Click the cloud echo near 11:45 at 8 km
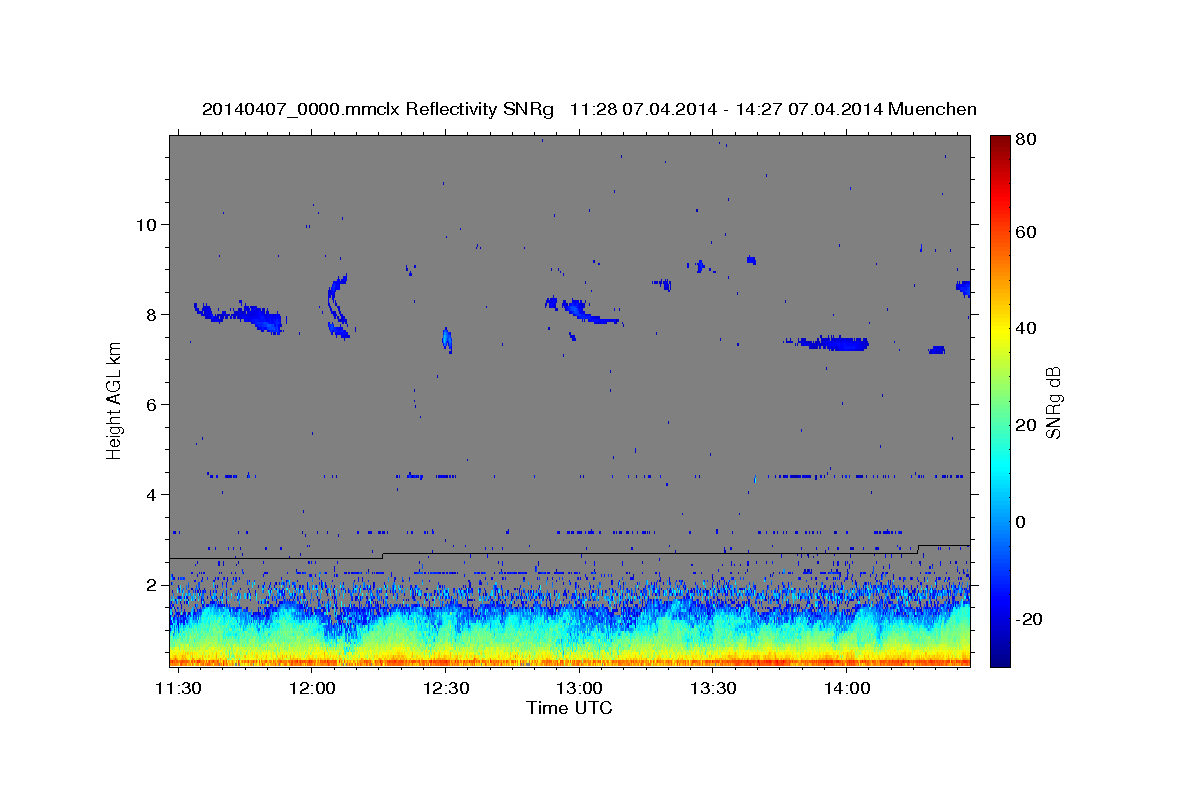This screenshot has height=800, width=1200. [x=240, y=316]
